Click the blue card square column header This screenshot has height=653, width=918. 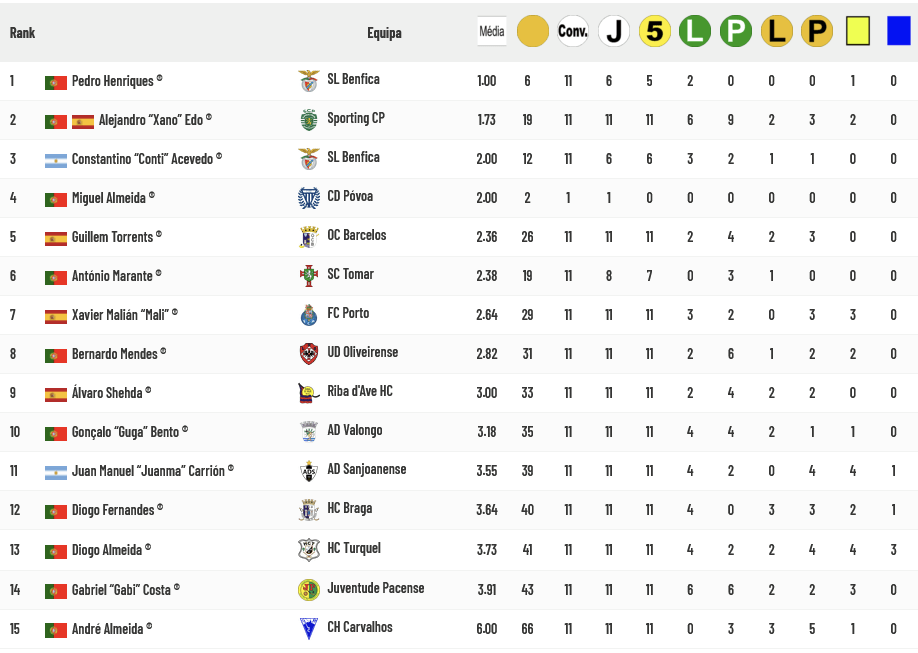898,32
